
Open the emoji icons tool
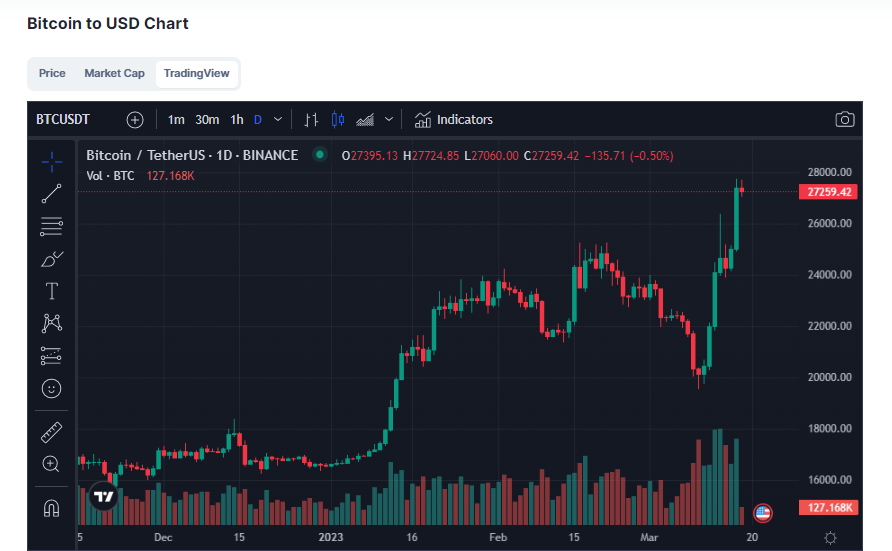(51, 388)
